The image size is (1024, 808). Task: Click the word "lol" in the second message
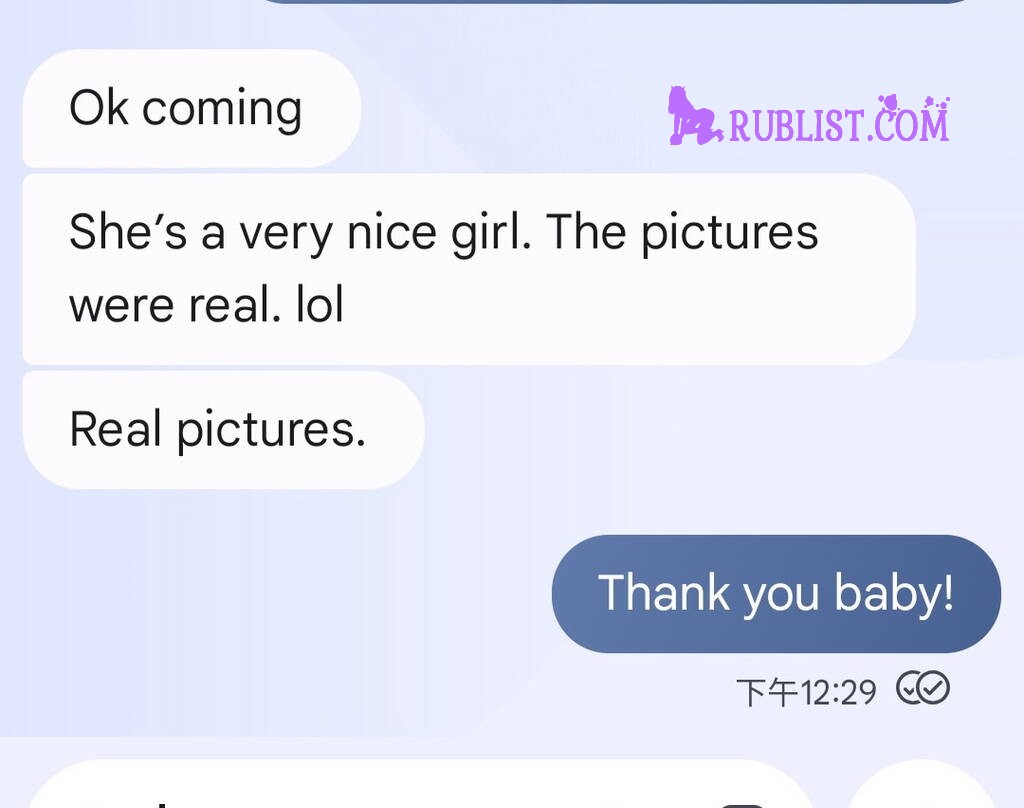[319, 305]
